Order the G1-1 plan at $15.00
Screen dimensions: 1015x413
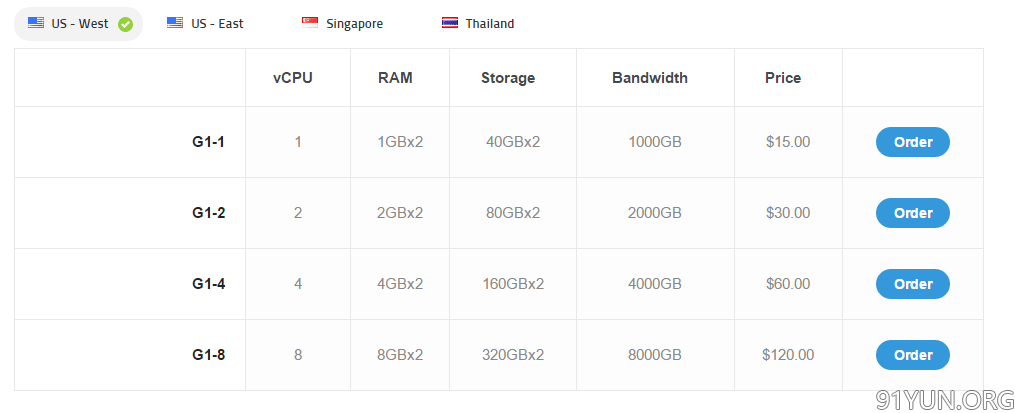tap(913, 142)
